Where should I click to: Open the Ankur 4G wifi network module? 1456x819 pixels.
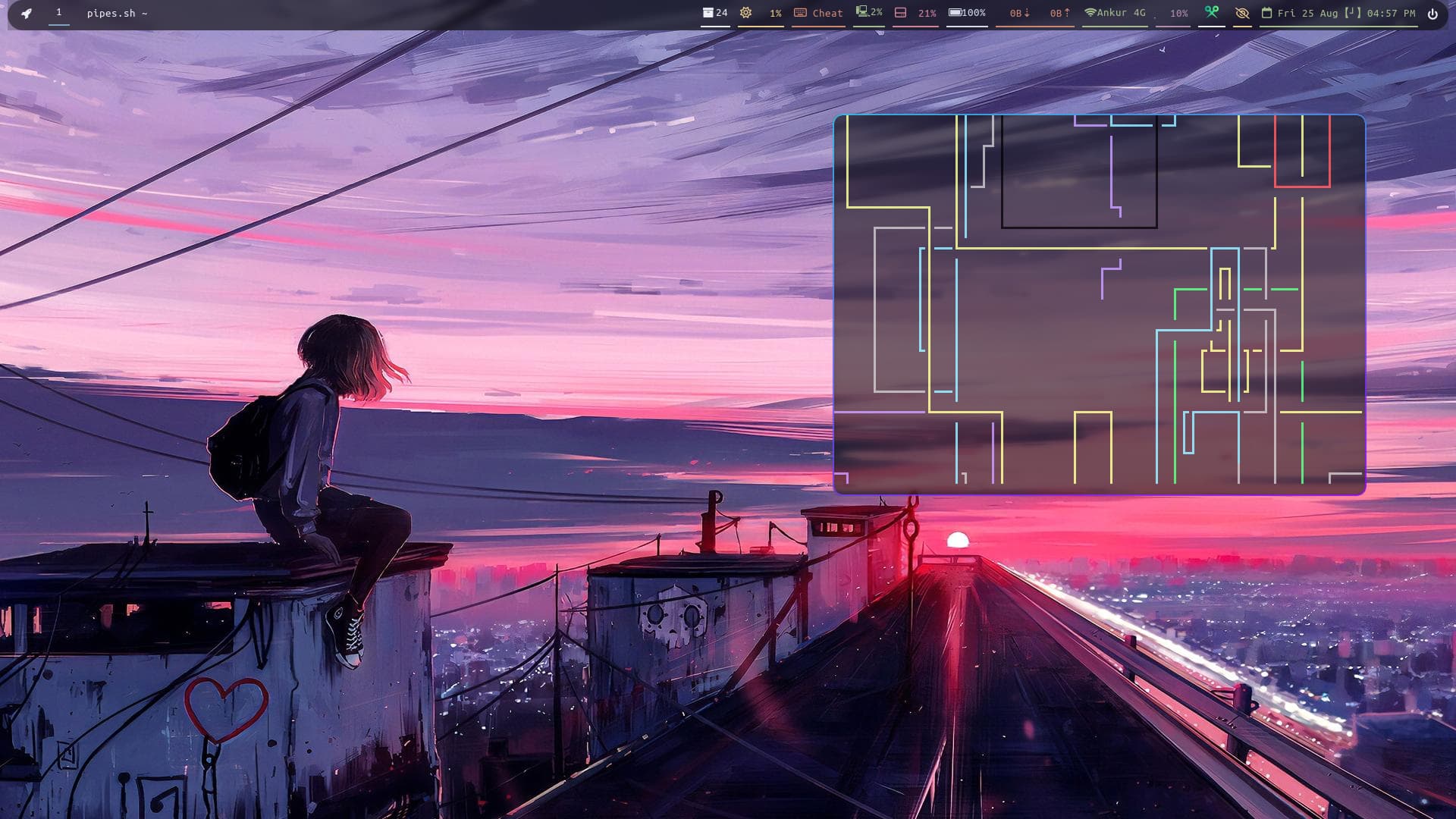coord(1115,13)
